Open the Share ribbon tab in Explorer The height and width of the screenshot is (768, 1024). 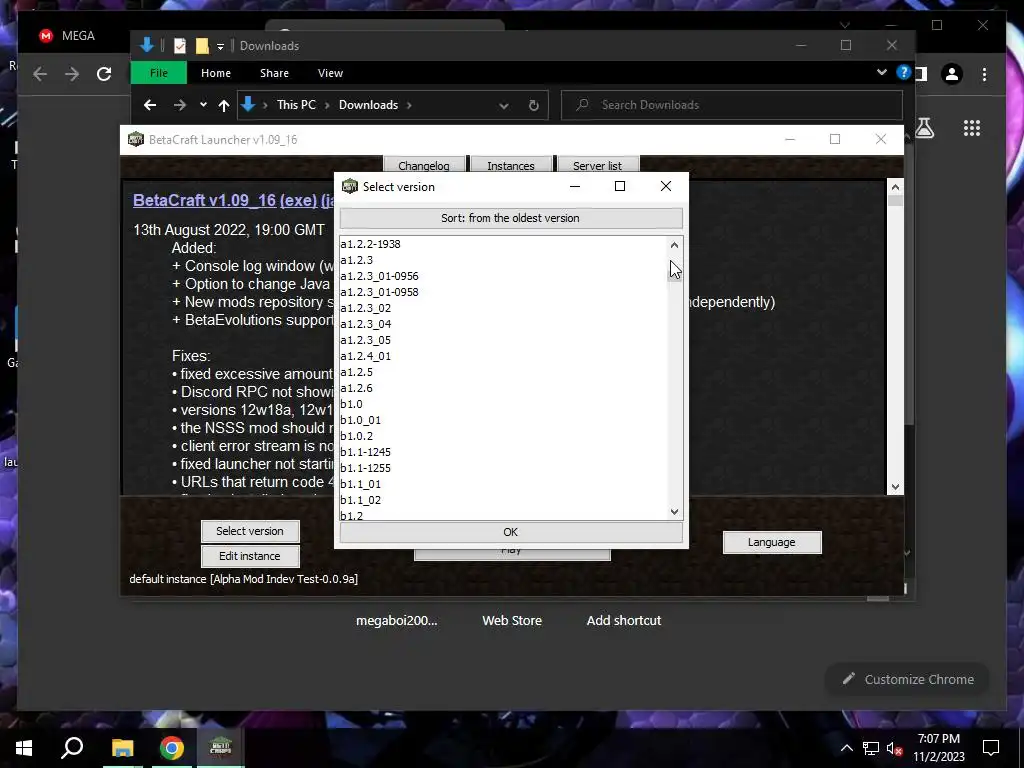[274, 73]
